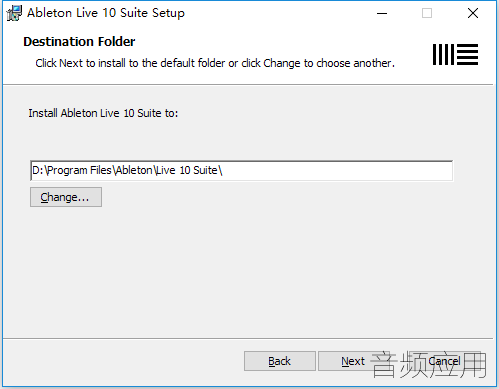
Task: Click the vertical bars of the Ableton logo
Action: point(443,54)
